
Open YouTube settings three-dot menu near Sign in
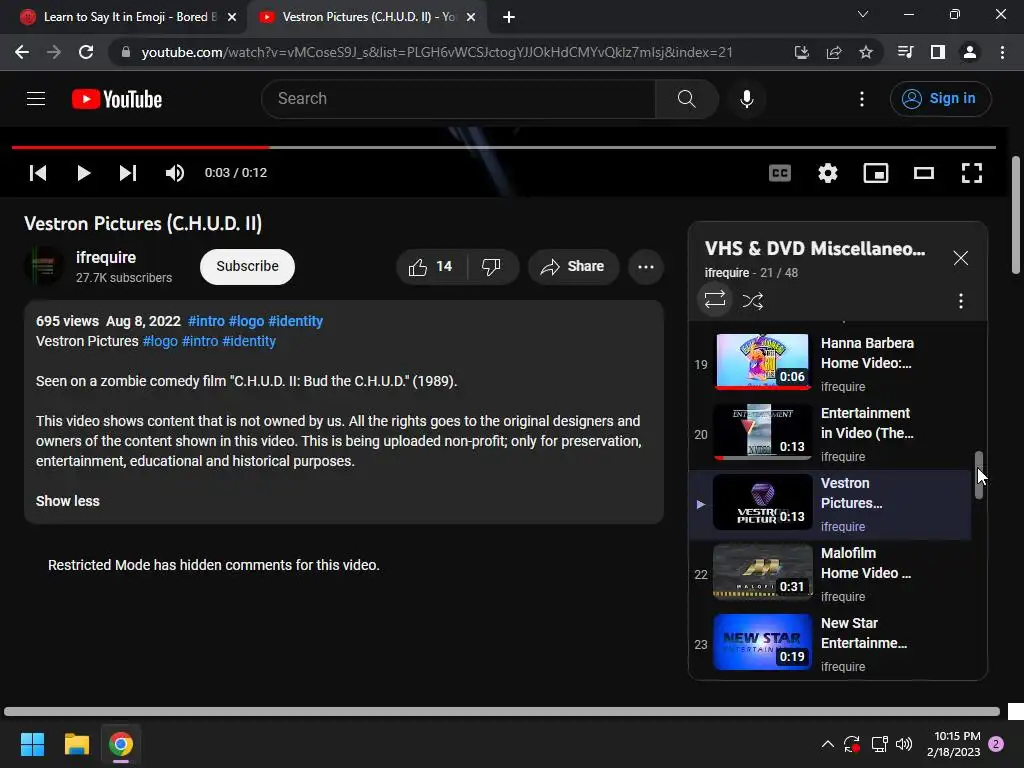coord(862,99)
